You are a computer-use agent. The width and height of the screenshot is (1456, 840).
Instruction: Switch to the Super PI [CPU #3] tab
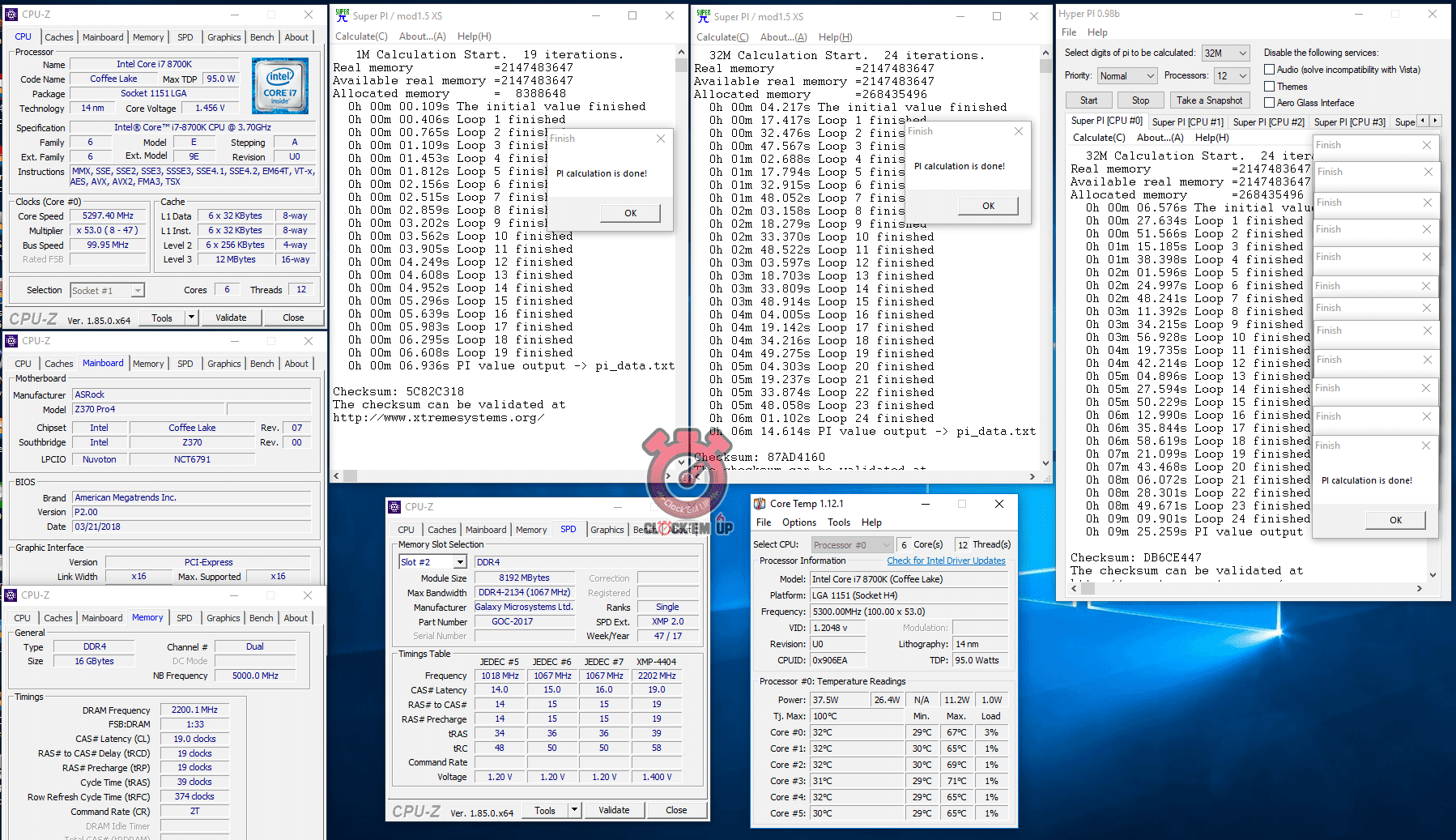pyautogui.click(x=1349, y=122)
